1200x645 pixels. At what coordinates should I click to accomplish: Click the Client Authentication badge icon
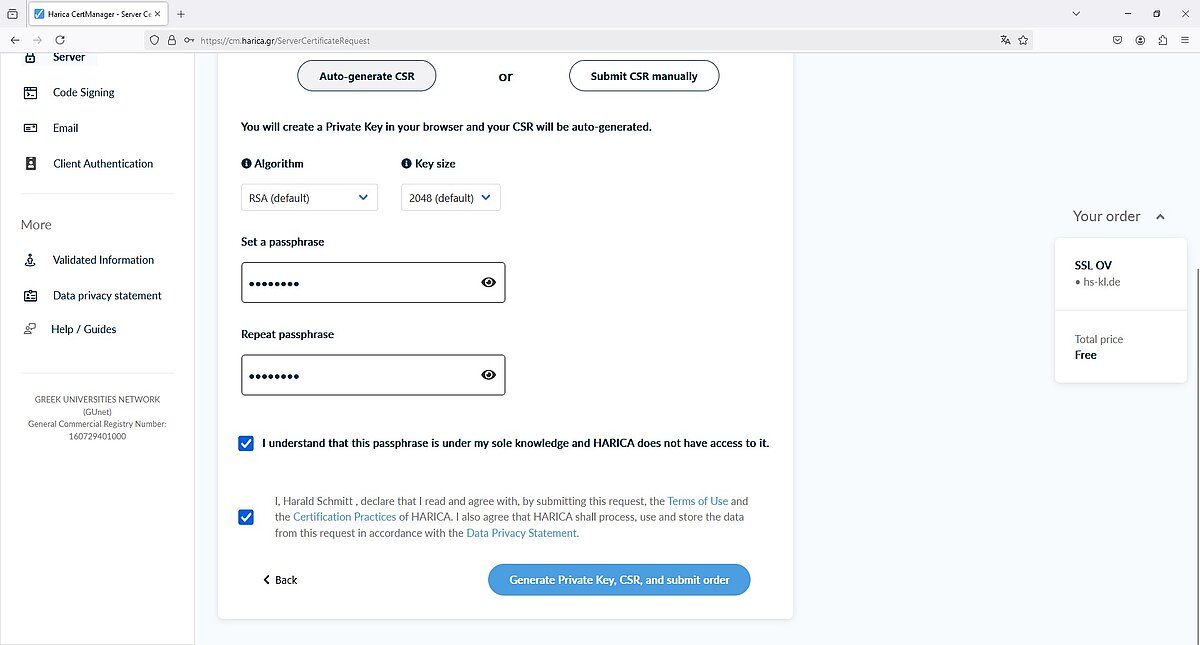tap(31, 163)
